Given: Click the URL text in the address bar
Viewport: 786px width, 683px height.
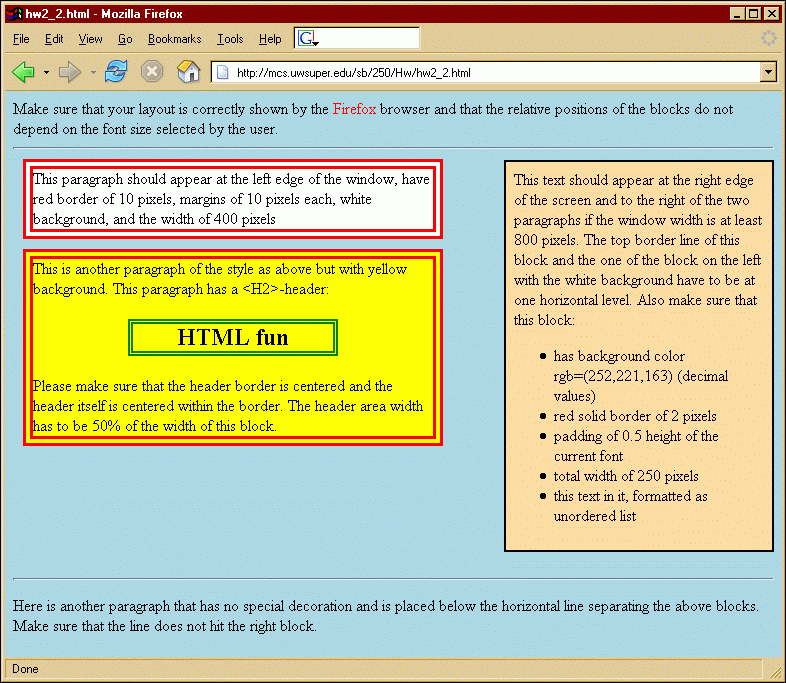Looking at the screenshot, I should (354, 73).
